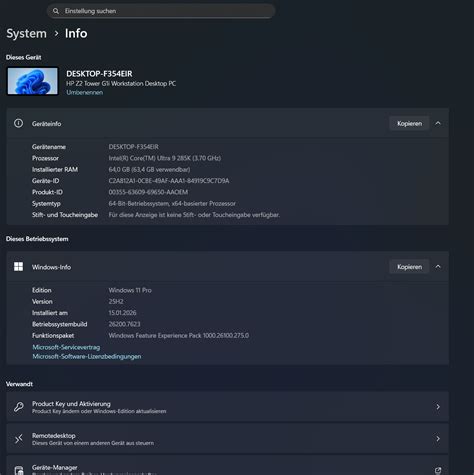
Task: Click the Dieses Gerät heading
Action: pos(23,57)
